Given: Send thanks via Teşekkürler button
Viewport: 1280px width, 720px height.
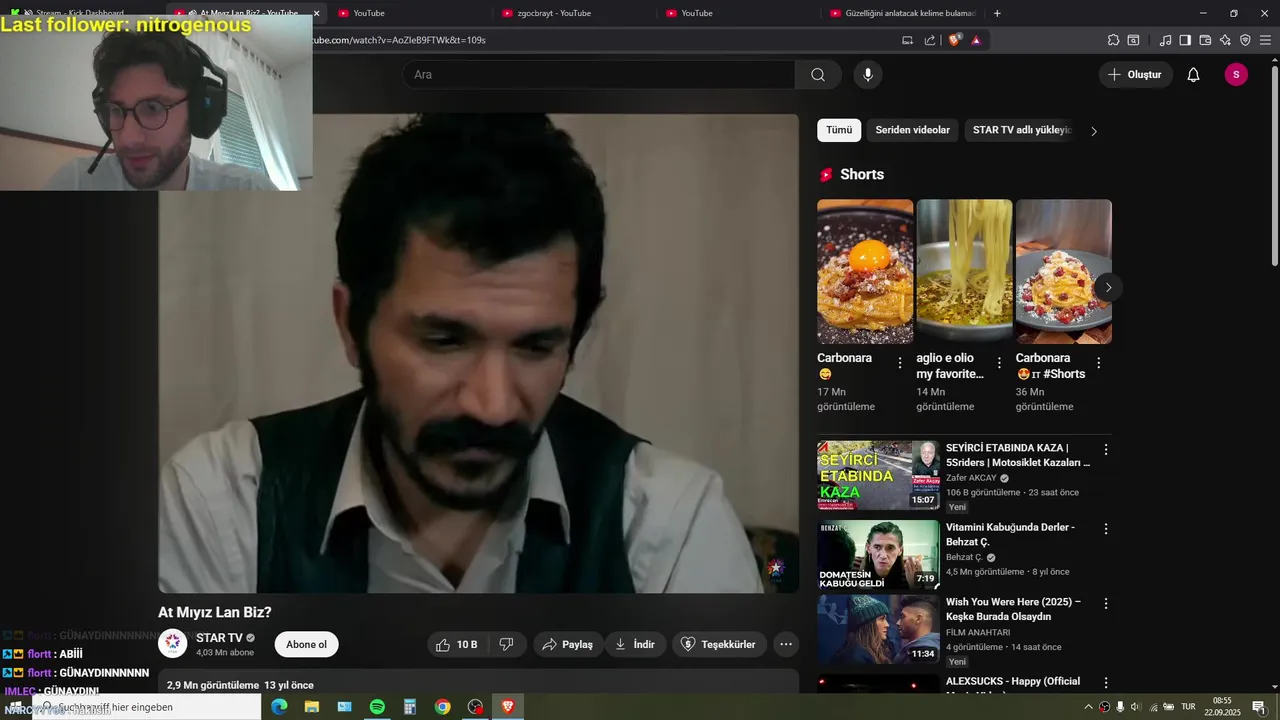Looking at the screenshot, I should click(719, 645).
